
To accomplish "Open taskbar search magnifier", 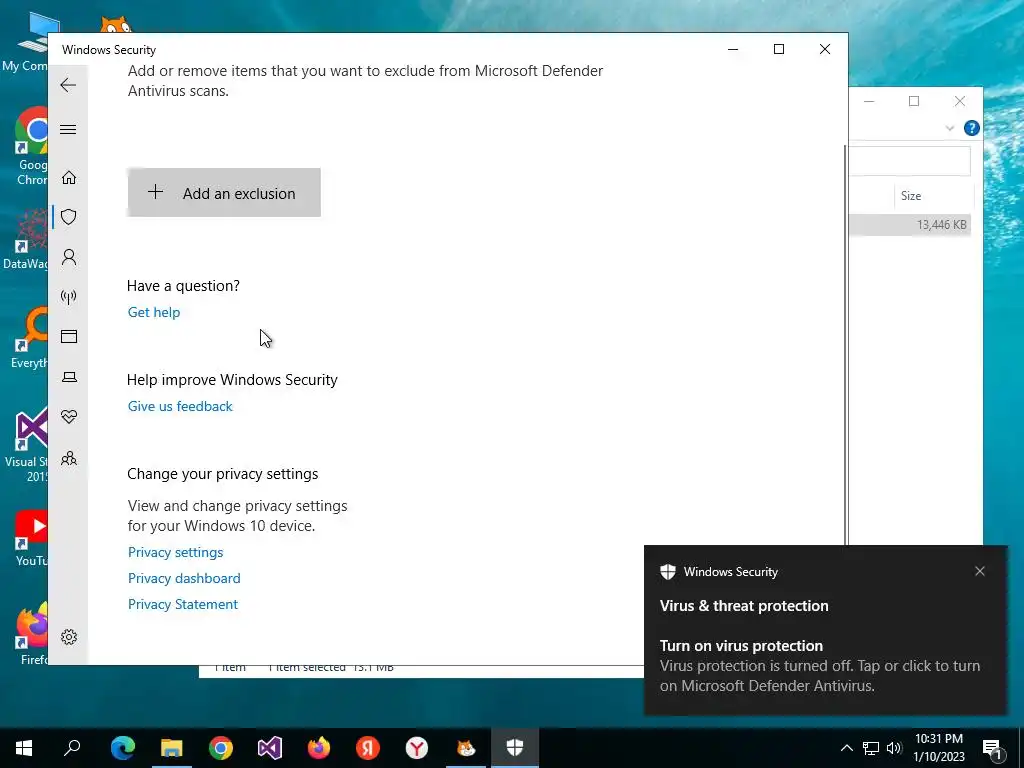I will [72, 748].
